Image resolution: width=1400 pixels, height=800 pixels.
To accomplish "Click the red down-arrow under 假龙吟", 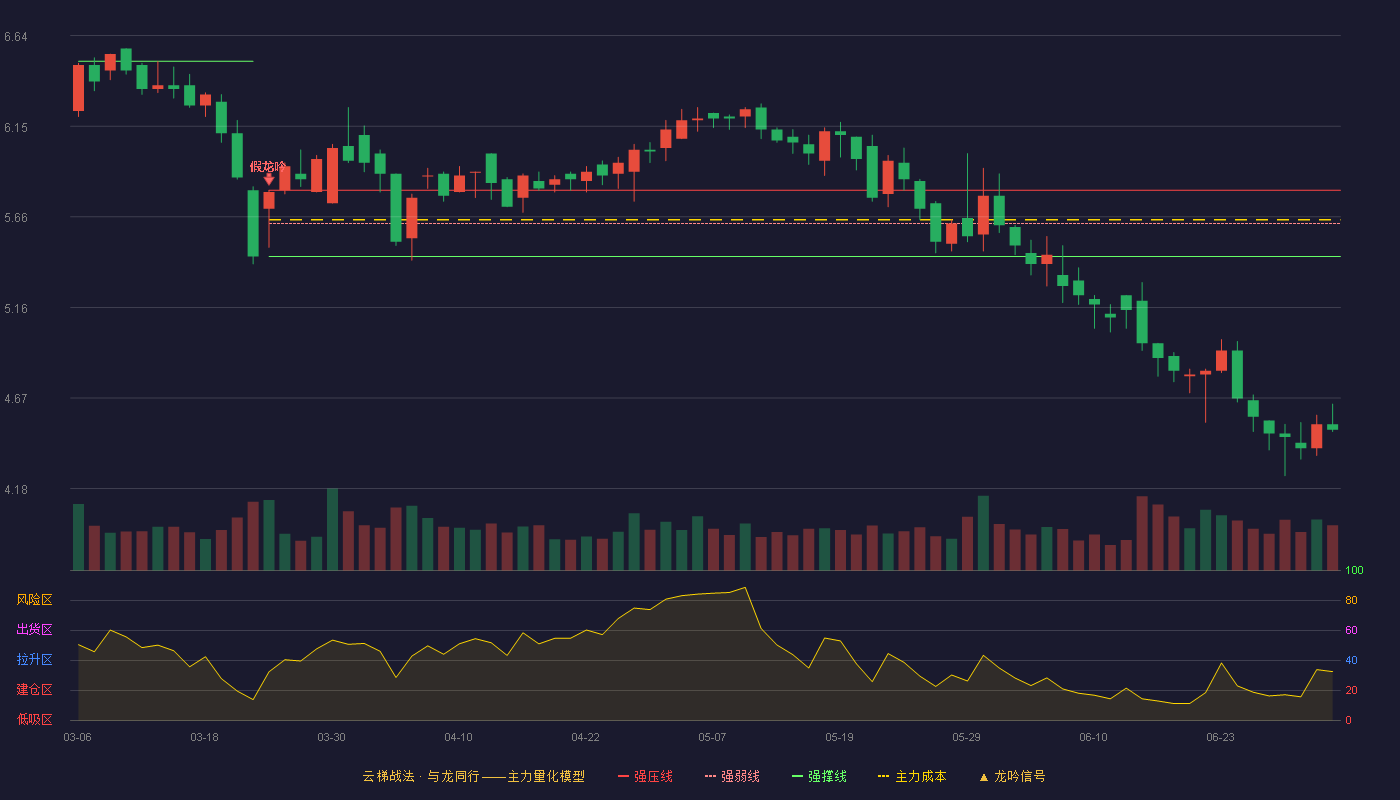I will (269, 179).
